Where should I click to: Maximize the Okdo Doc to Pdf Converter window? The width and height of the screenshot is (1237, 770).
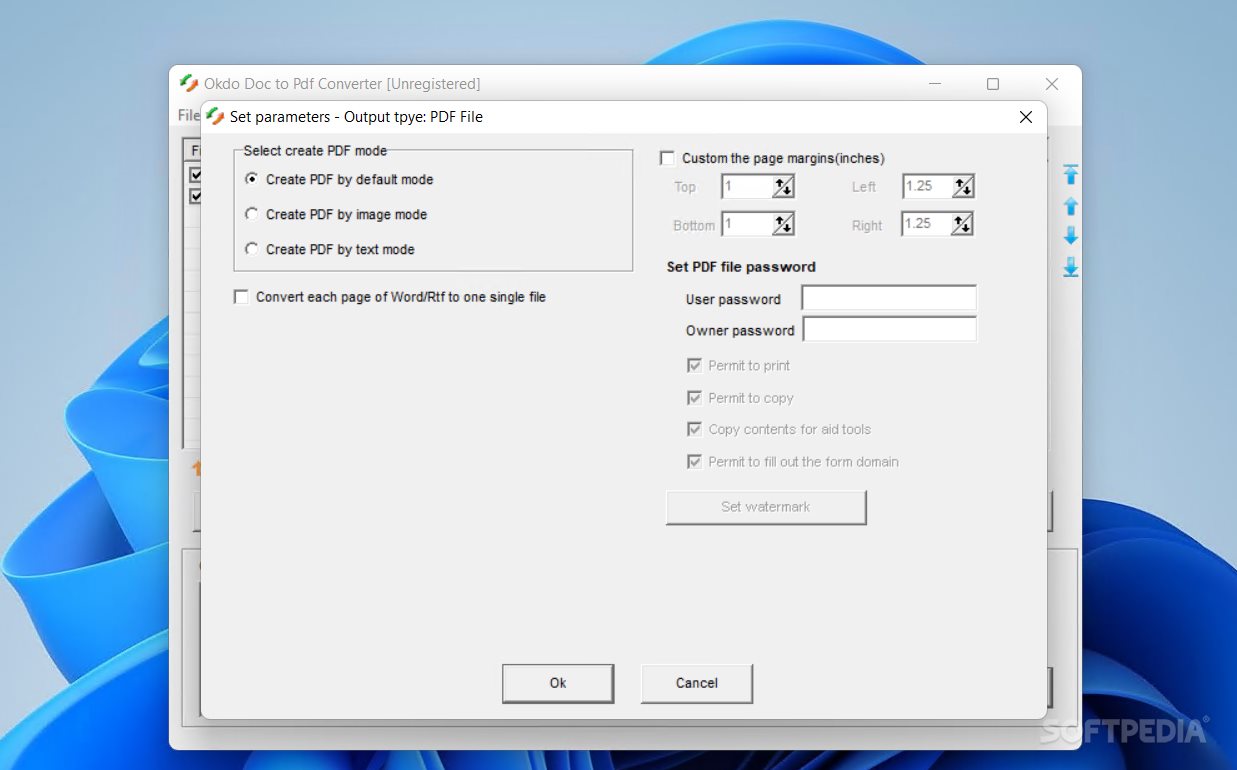click(x=992, y=84)
